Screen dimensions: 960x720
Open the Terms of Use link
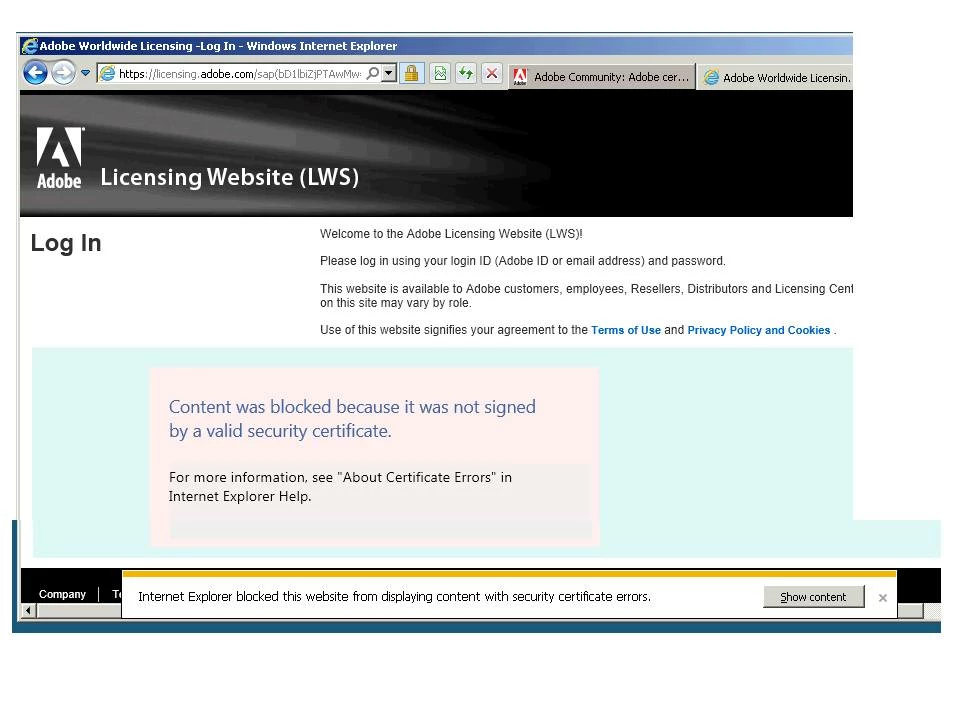pyautogui.click(x=626, y=330)
